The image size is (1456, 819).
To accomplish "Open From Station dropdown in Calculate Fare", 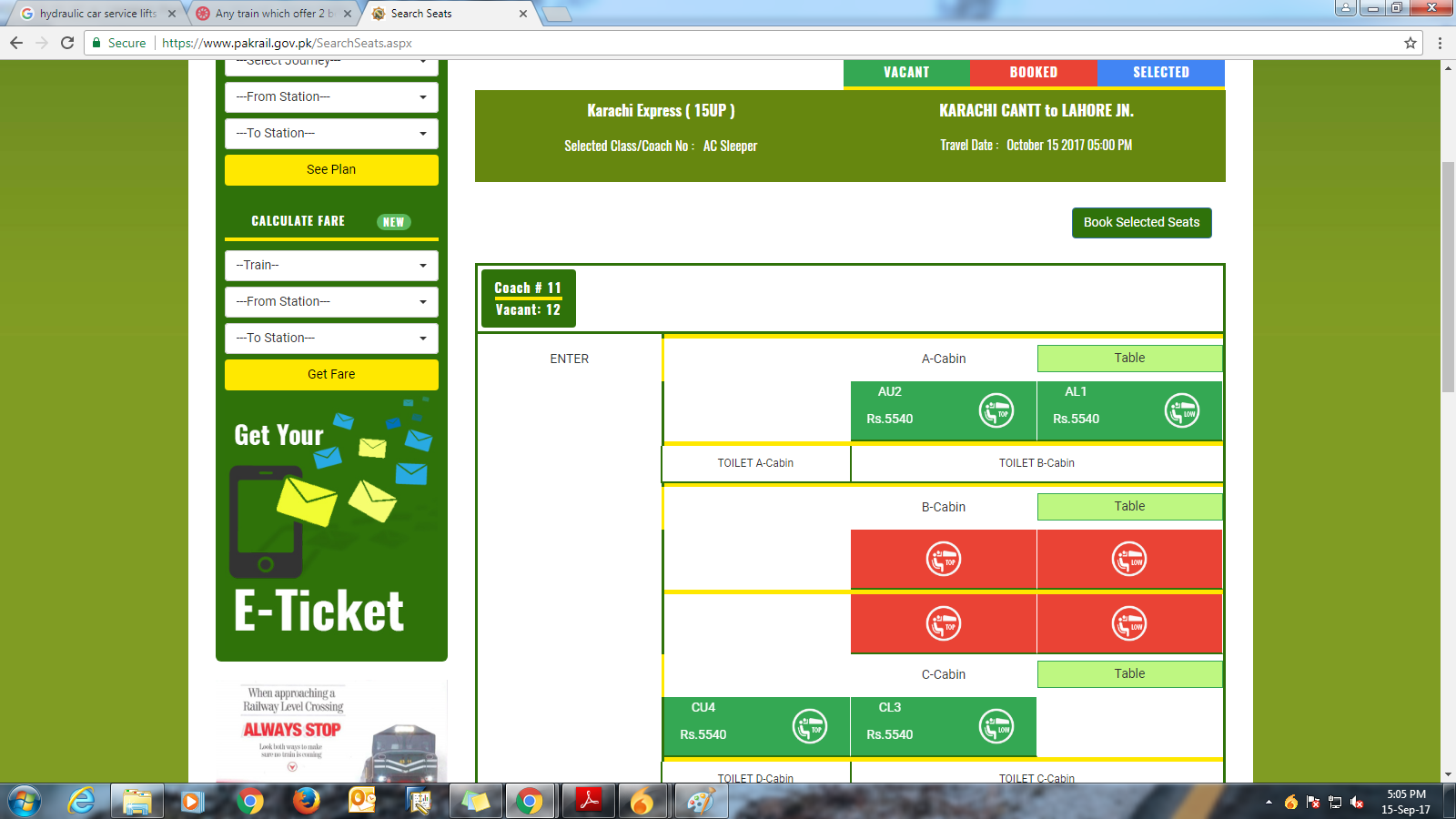I will 331,302.
